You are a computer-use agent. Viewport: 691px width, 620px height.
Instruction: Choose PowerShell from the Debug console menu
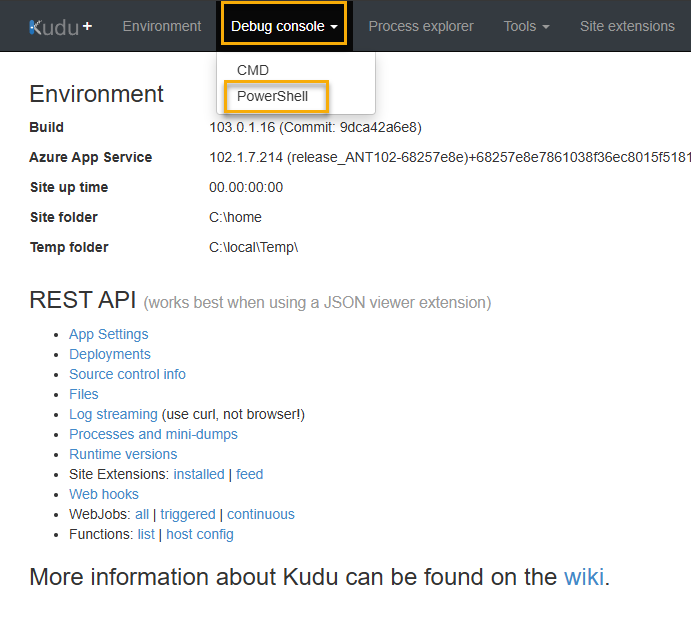point(272,96)
